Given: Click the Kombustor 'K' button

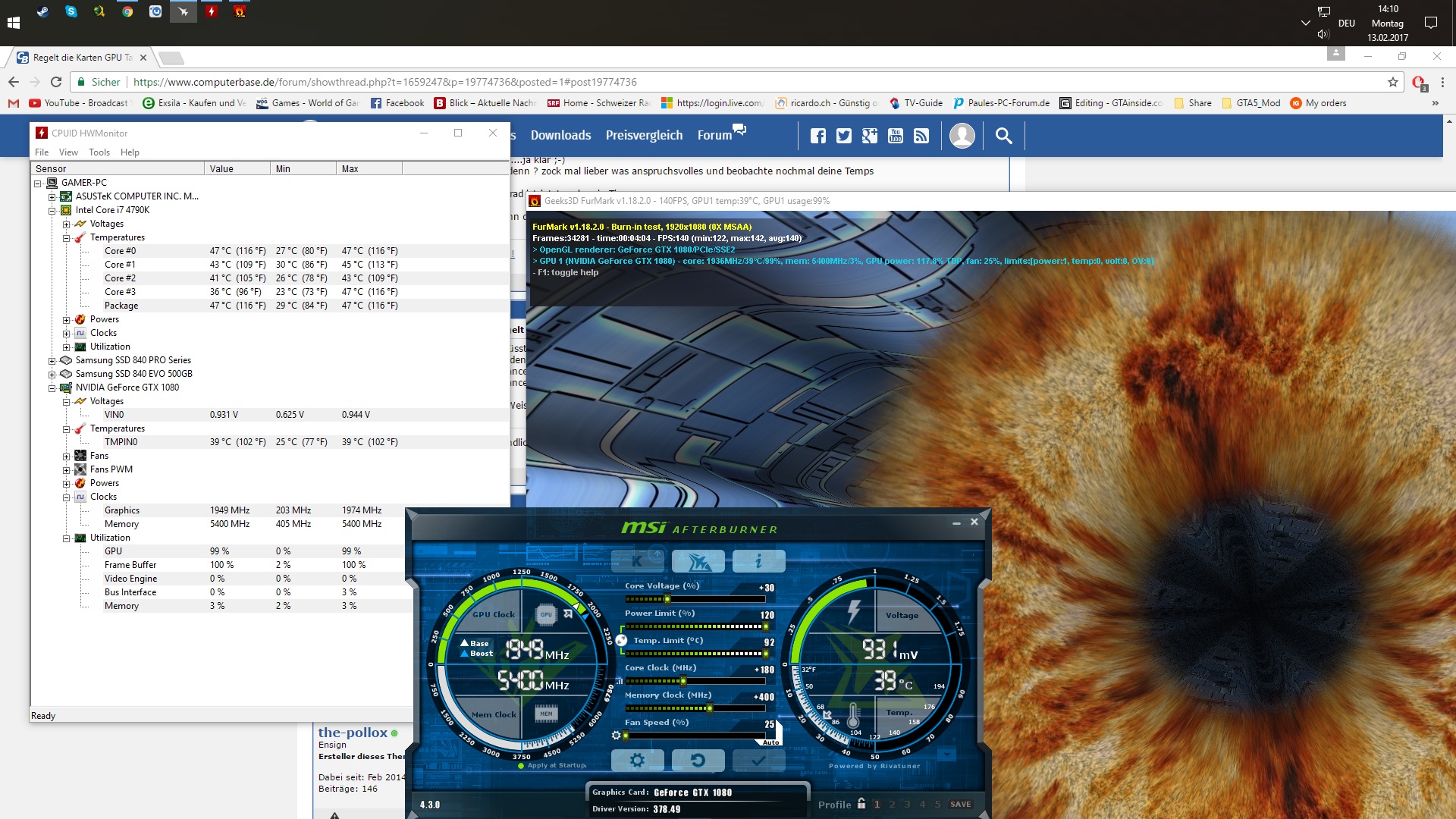Looking at the screenshot, I should click(637, 561).
